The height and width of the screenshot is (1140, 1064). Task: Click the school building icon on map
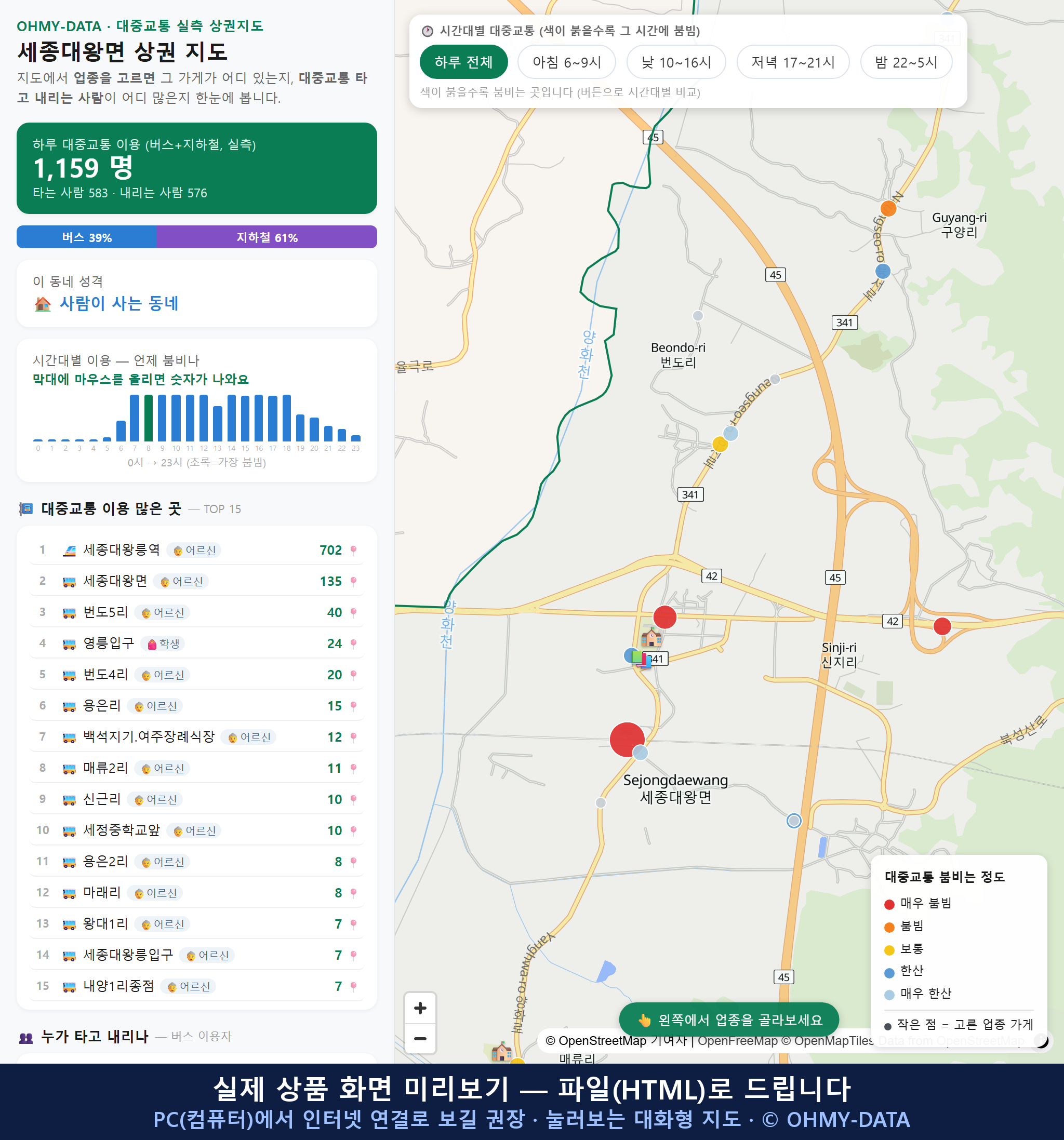(651, 637)
